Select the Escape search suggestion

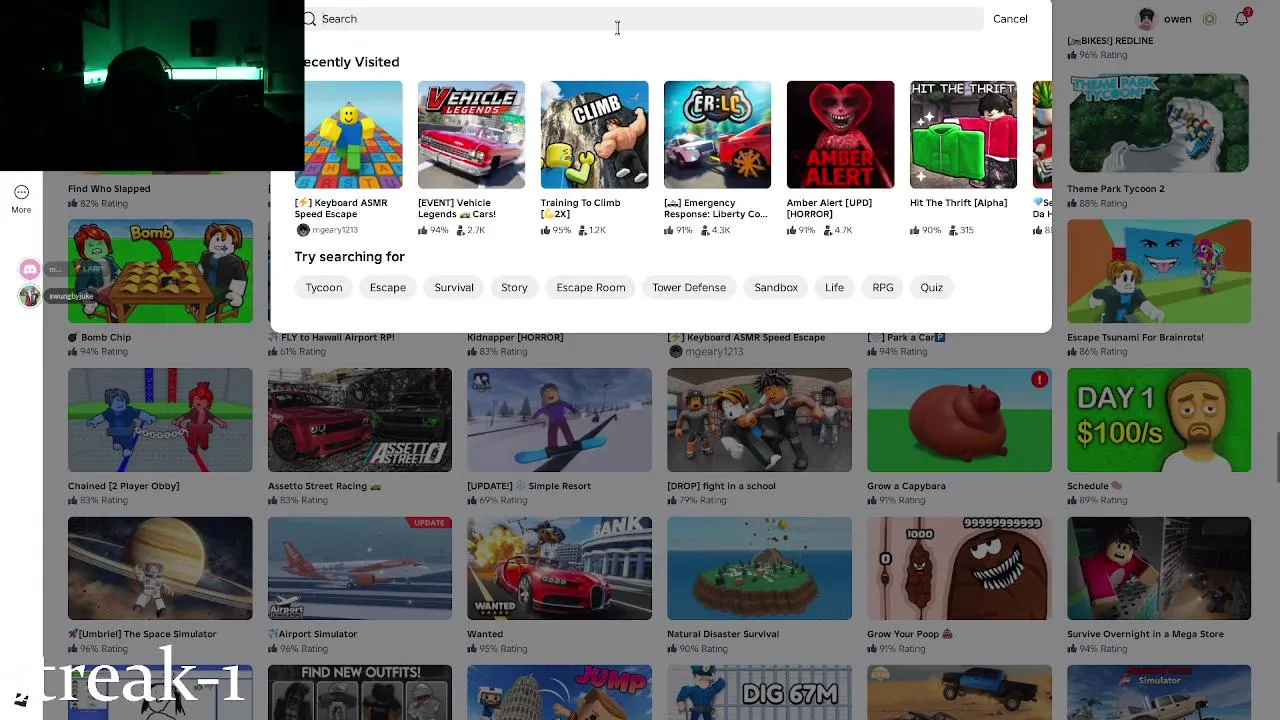tap(388, 288)
